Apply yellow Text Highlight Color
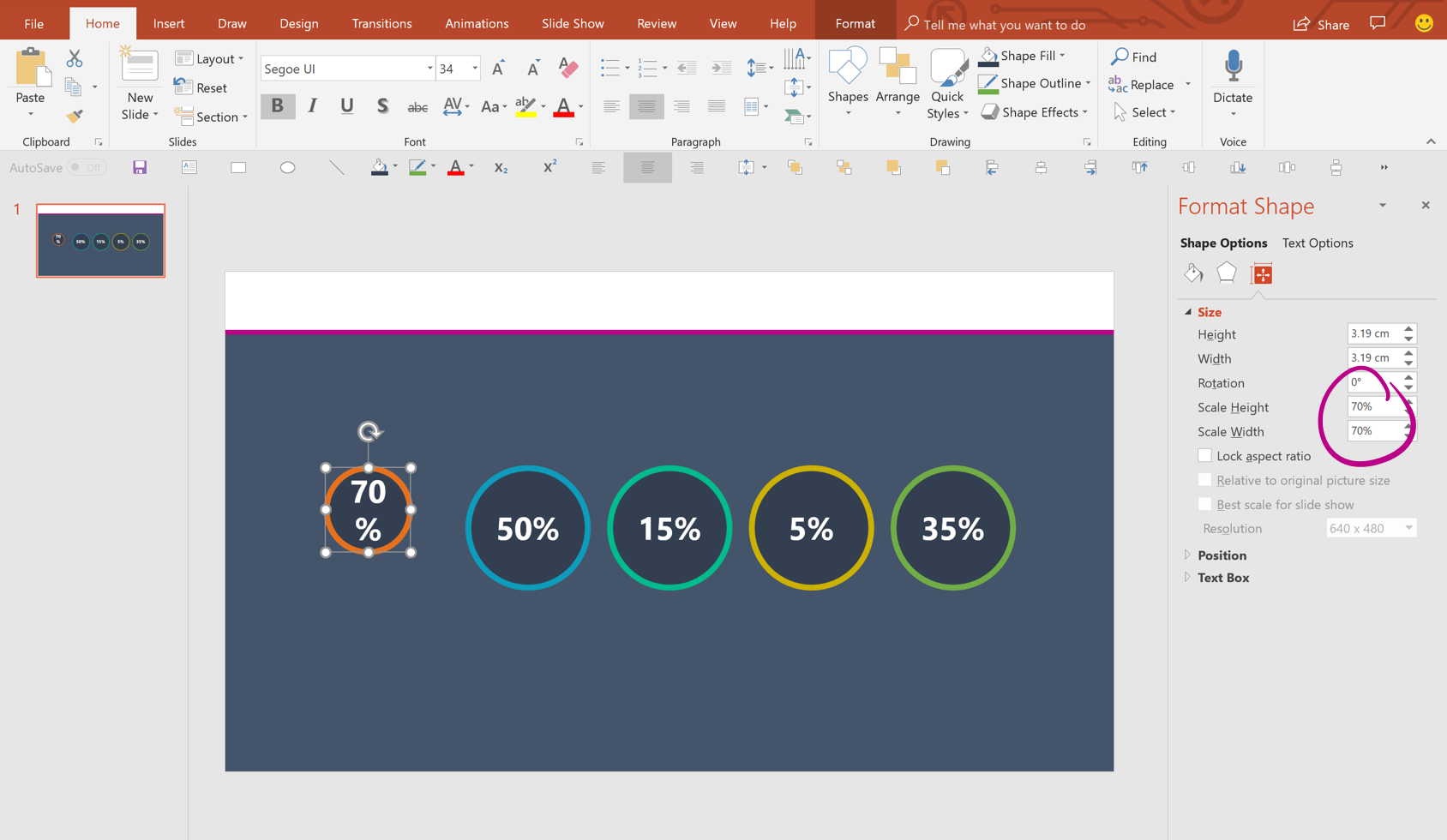The height and width of the screenshot is (840, 1447). point(525,107)
